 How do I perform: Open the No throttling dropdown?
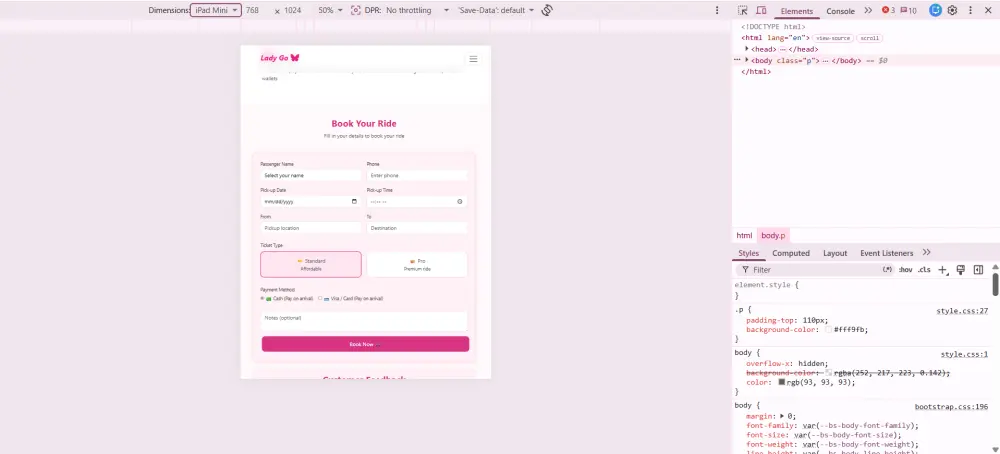tap(417, 10)
